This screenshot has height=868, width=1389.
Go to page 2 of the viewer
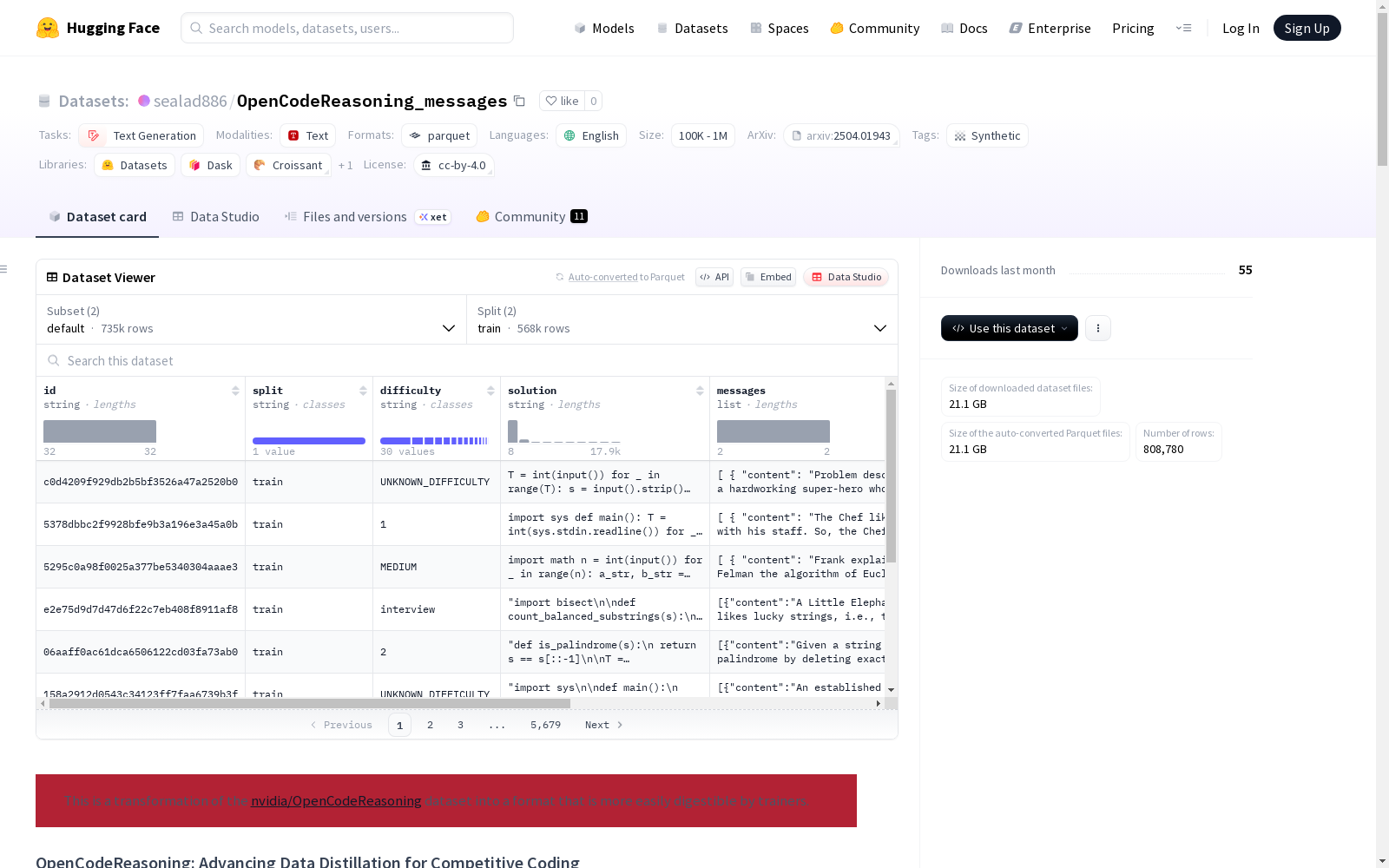[430, 725]
